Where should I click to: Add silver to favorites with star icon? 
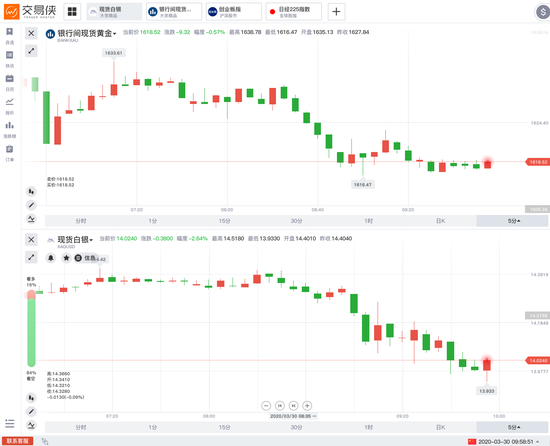click(66, 258)
